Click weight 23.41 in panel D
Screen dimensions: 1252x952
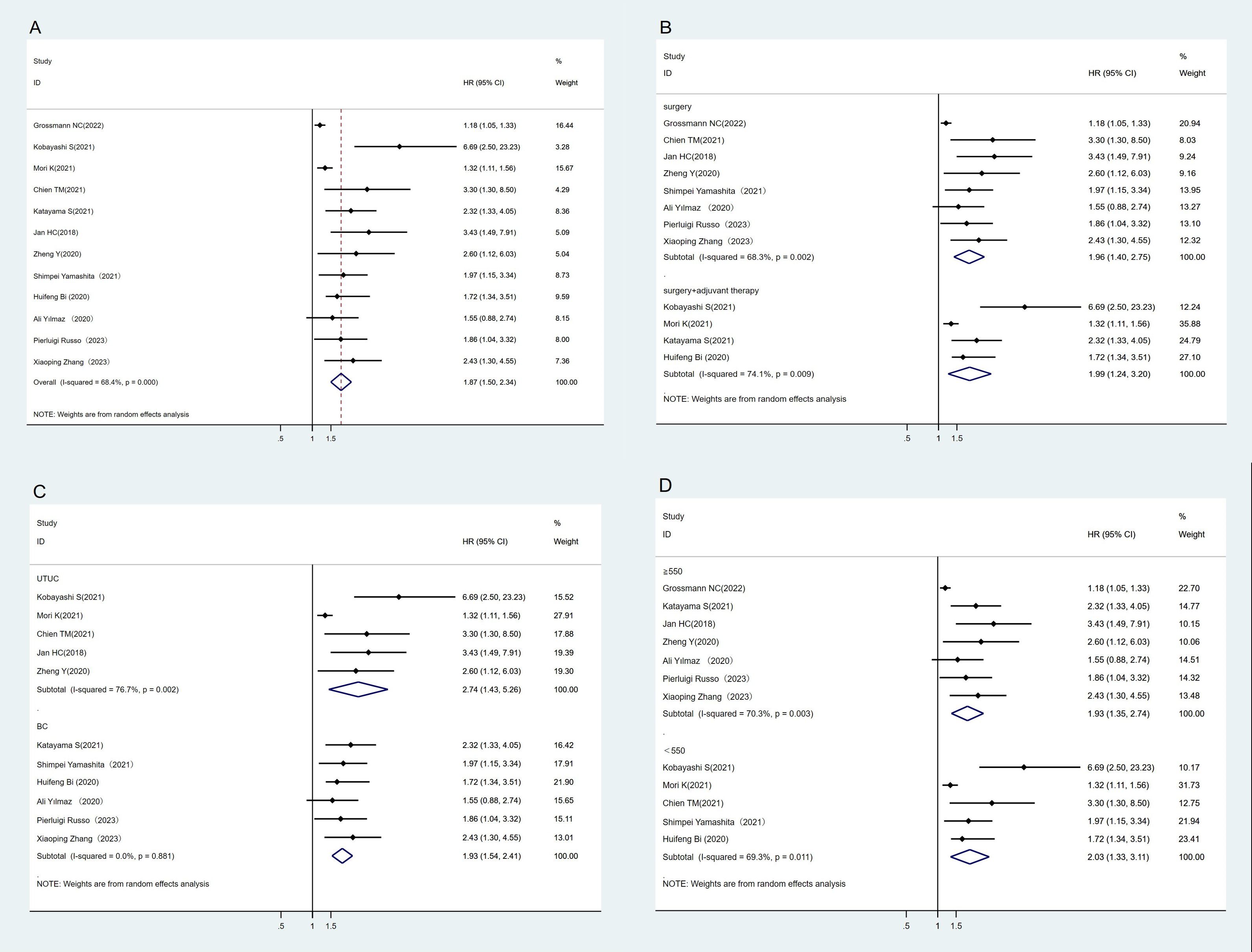tap(1189, 839)
